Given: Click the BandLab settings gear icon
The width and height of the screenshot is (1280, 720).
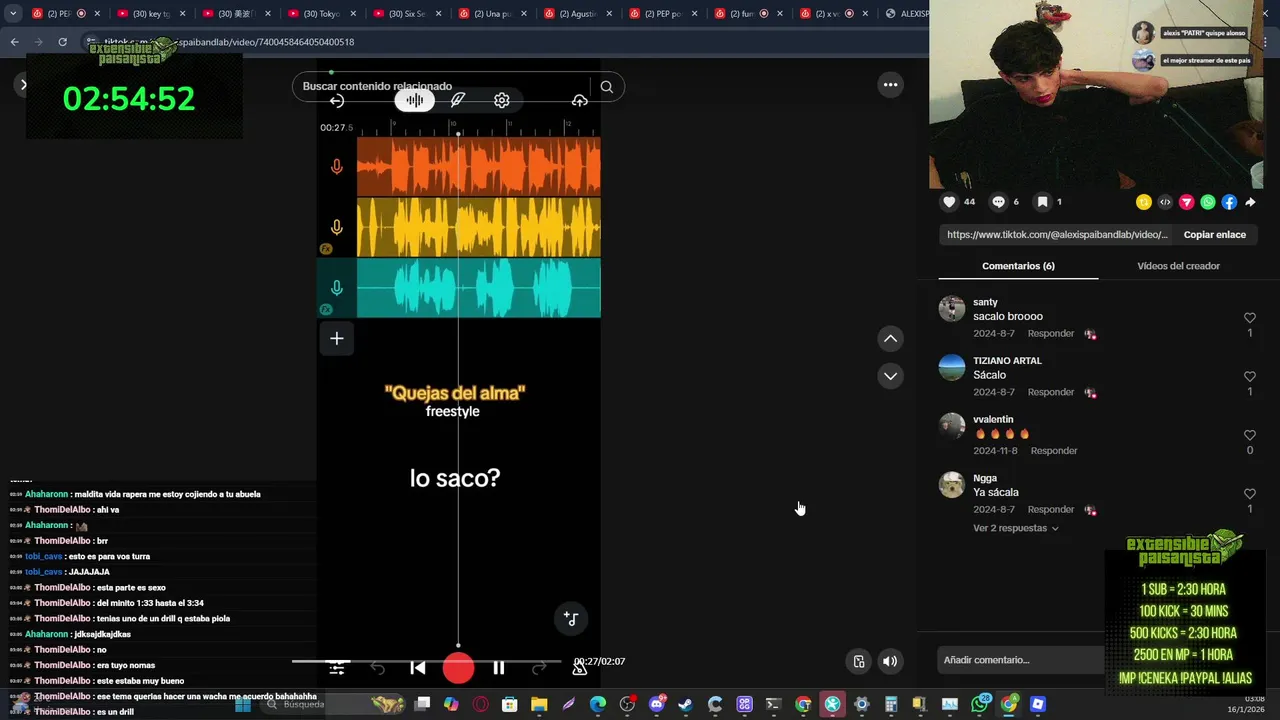Looking at the screenshot, I should (502, 100).
